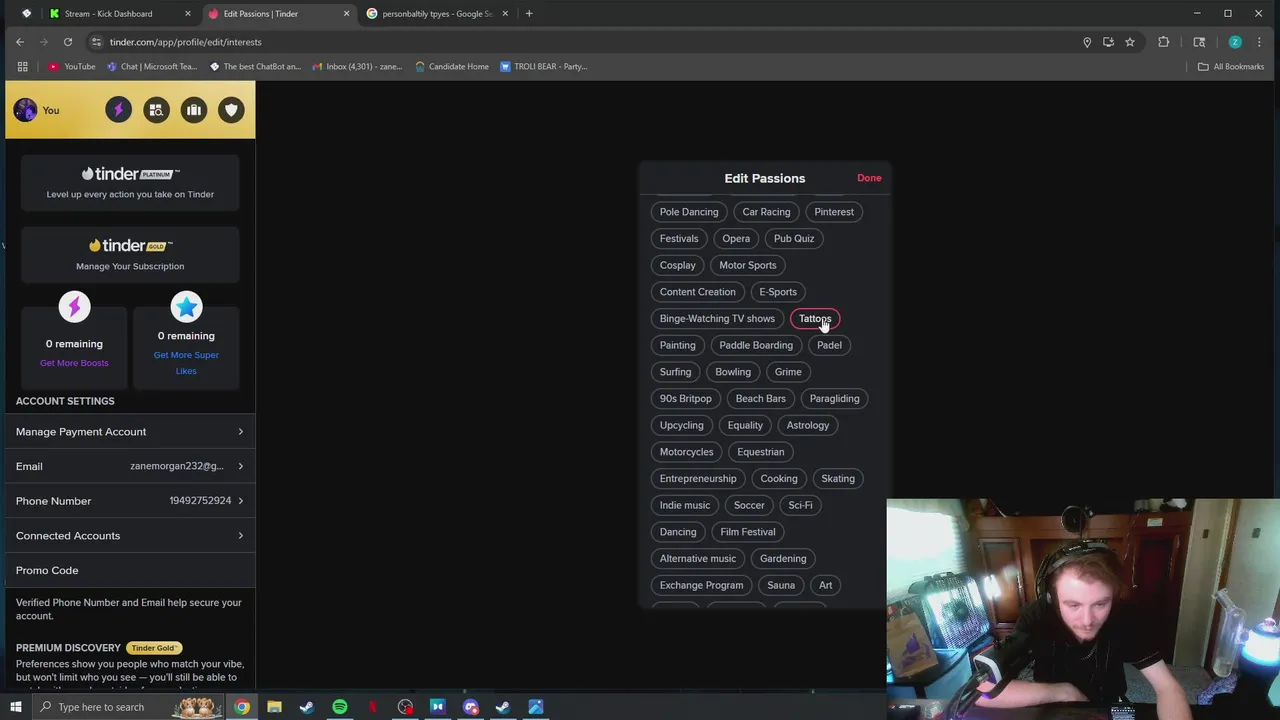
Task: Open the apps grid in the bookmarks bar
Action: pyautogui.click(x=22, y=67)
